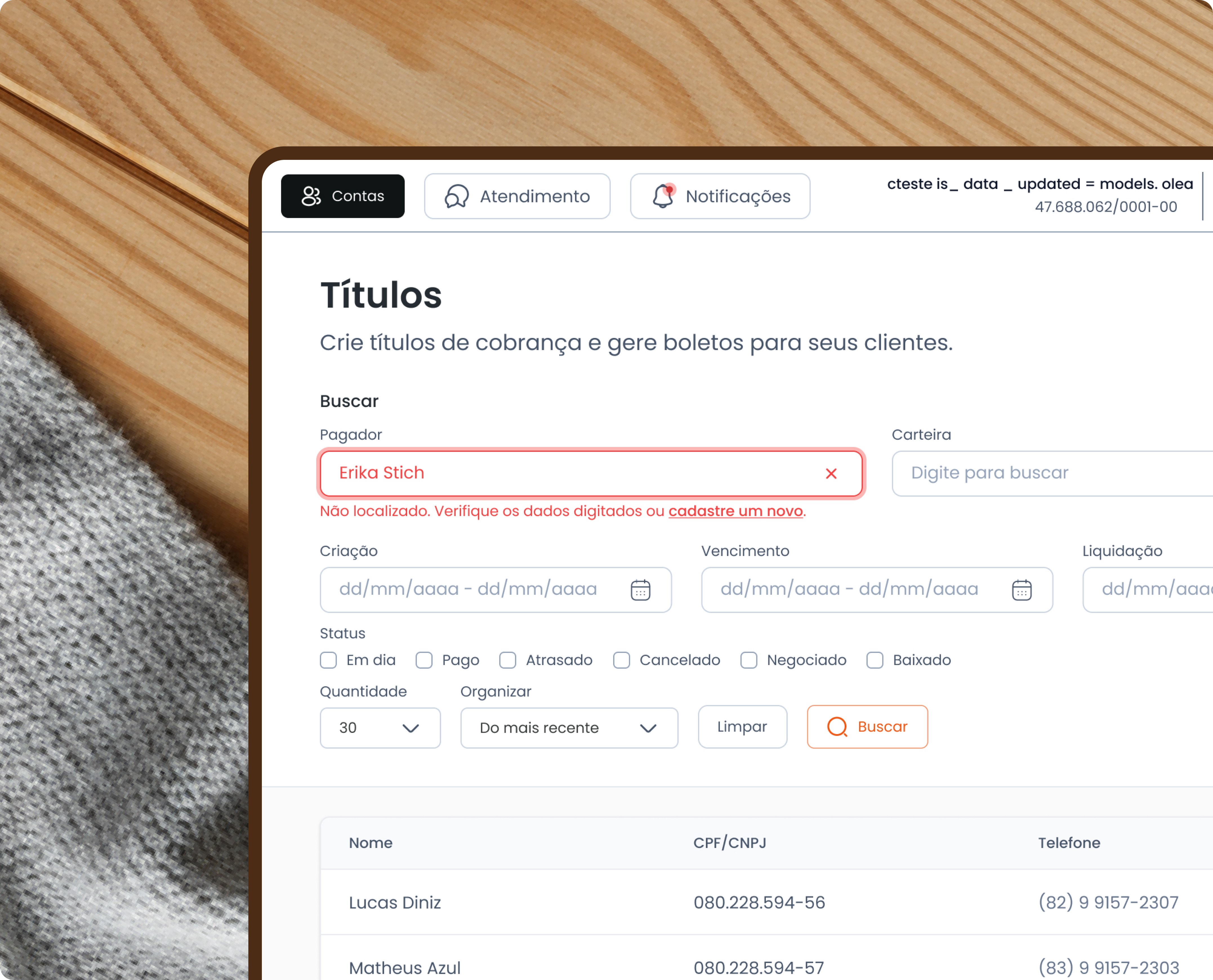Clear the Pagador field with the X
The height and width of the screenshot is (980, 1213).
[831, 473]
